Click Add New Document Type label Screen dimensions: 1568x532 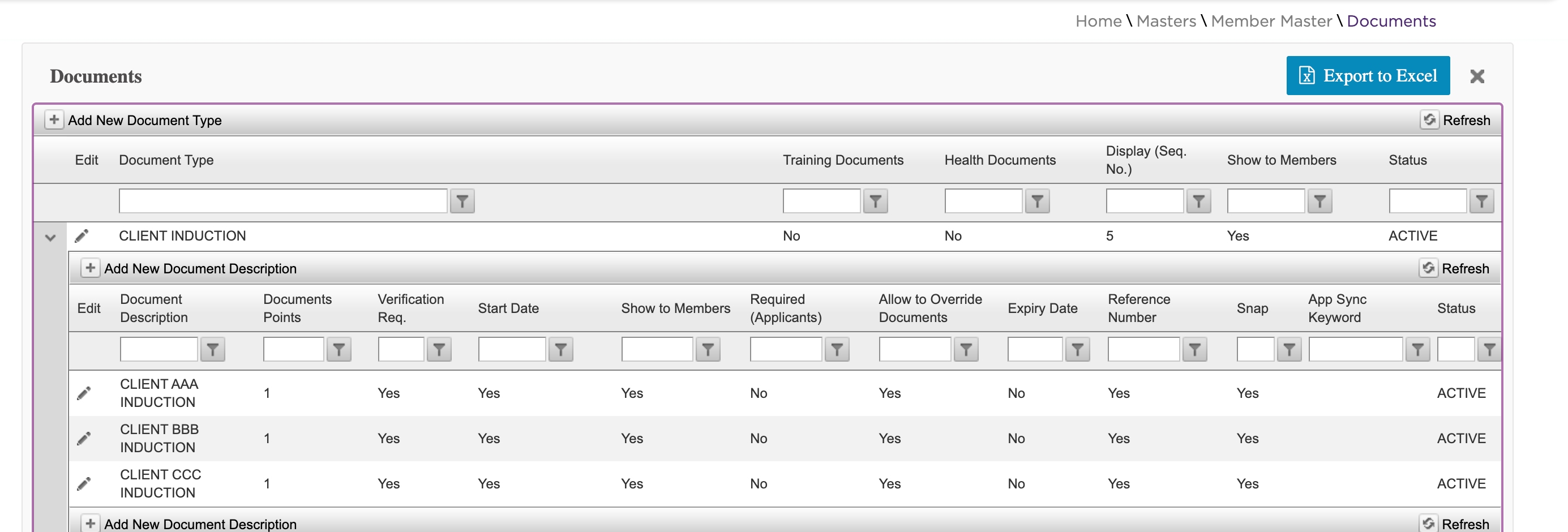click(x=145, y=121)
